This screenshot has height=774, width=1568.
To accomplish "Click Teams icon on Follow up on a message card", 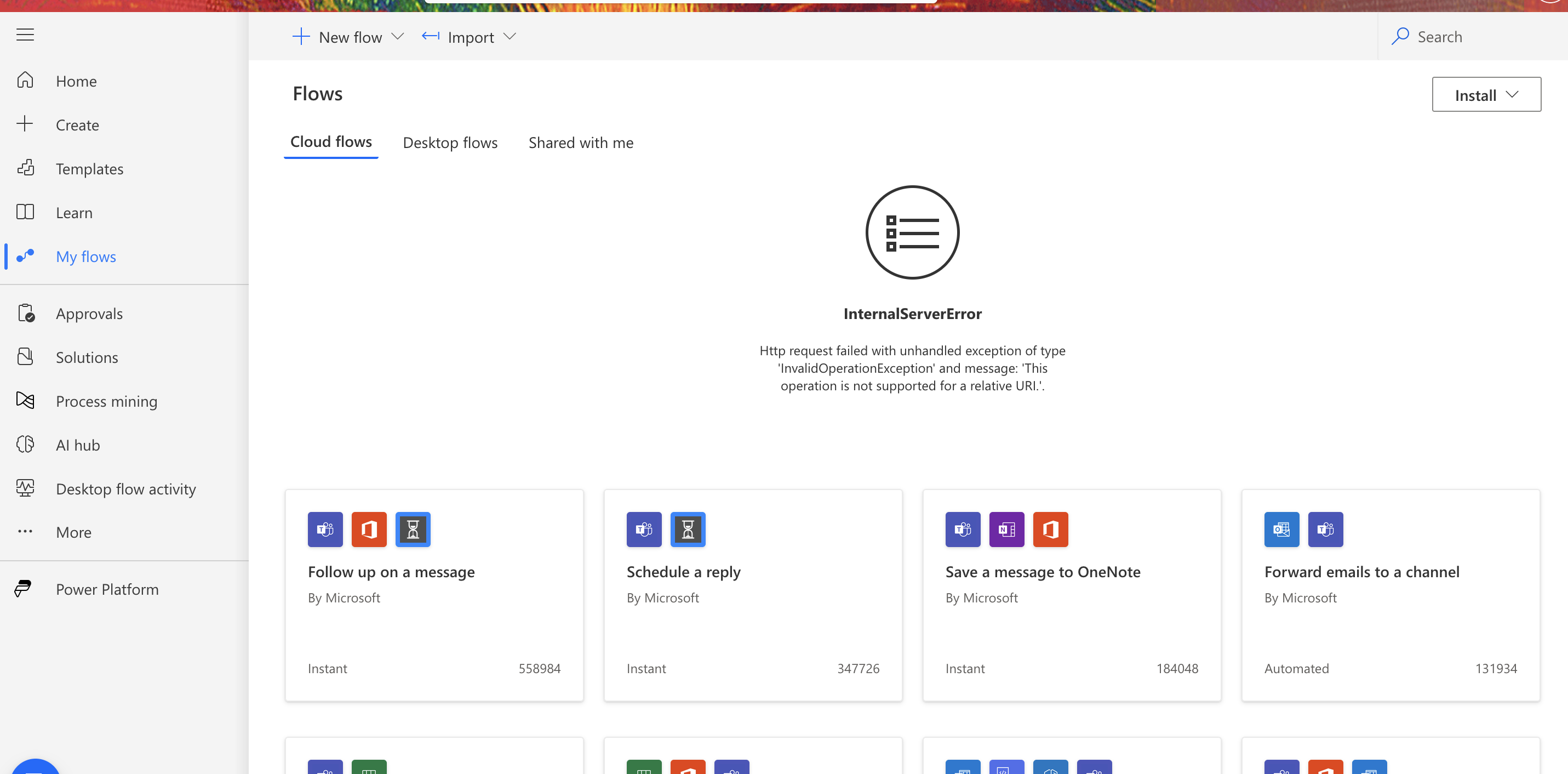I will pos(325,529).
